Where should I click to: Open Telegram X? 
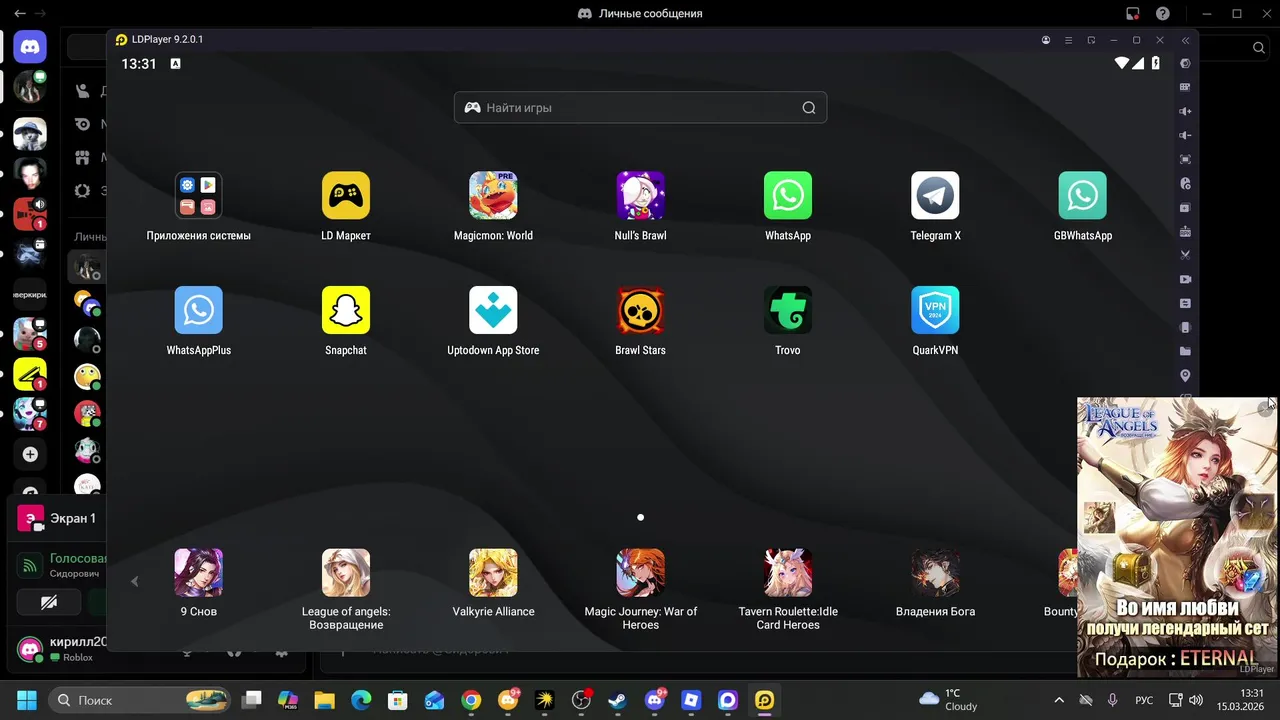pos(935,195)
